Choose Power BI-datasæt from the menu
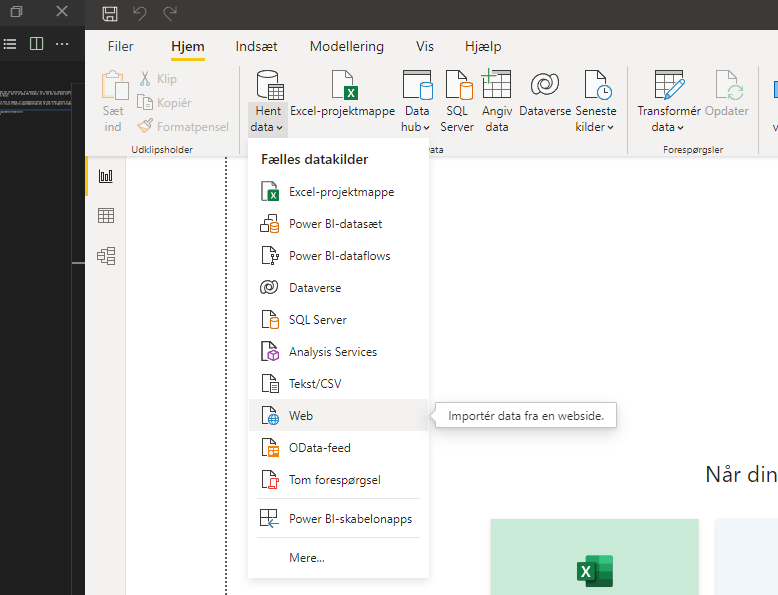Image resolution: width=778 pixels, height=595 pixels. coord(338,224)
